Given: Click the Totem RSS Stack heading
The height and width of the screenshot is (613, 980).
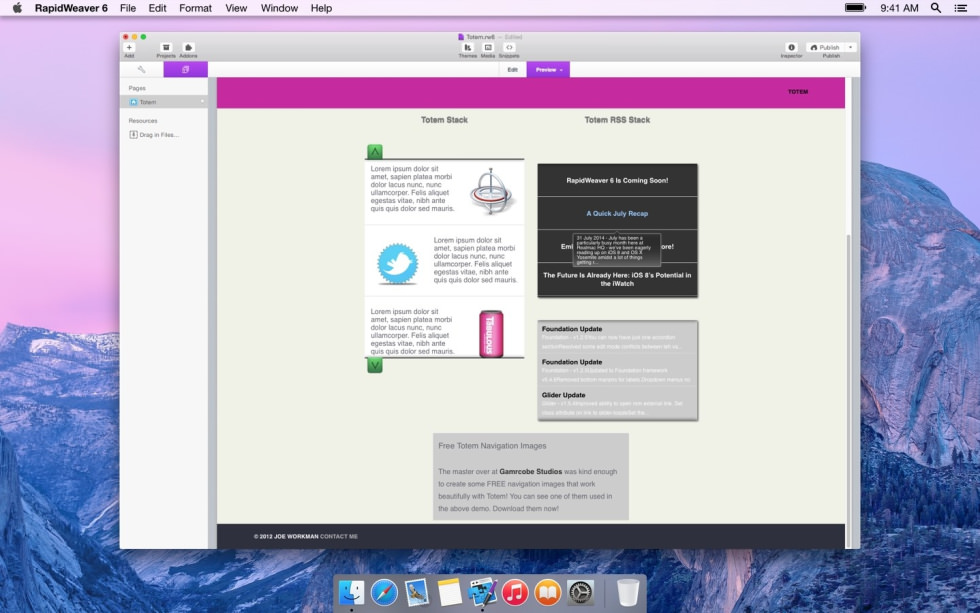Looking at the screenshot, I should point(617,119).
